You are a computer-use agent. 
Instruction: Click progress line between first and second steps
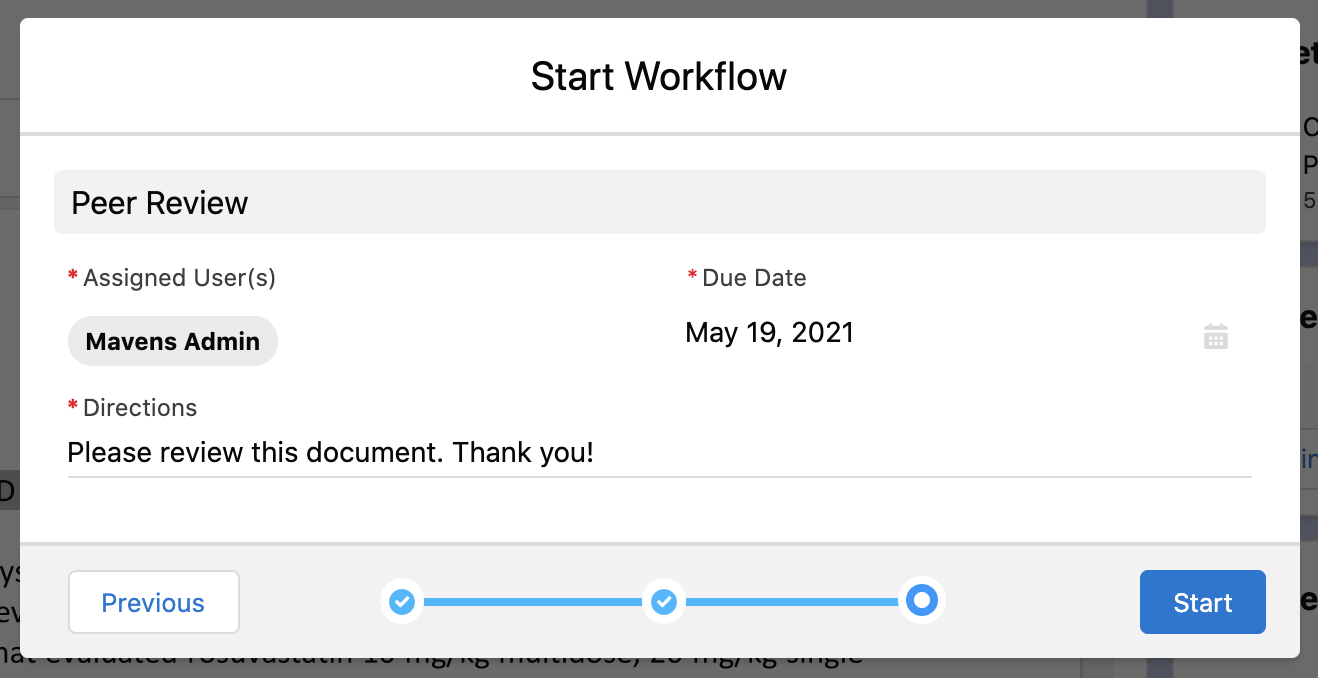(x=532, y=602)
